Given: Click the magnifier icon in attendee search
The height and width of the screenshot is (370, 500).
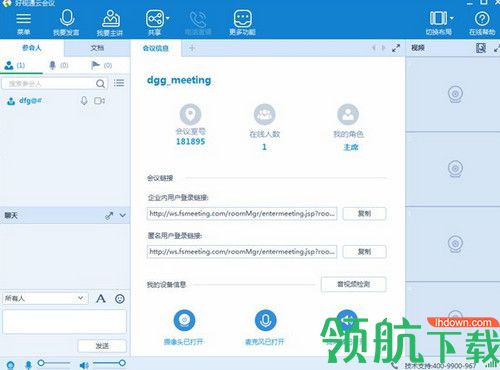Looking at the screenshot, I should 100,83.
